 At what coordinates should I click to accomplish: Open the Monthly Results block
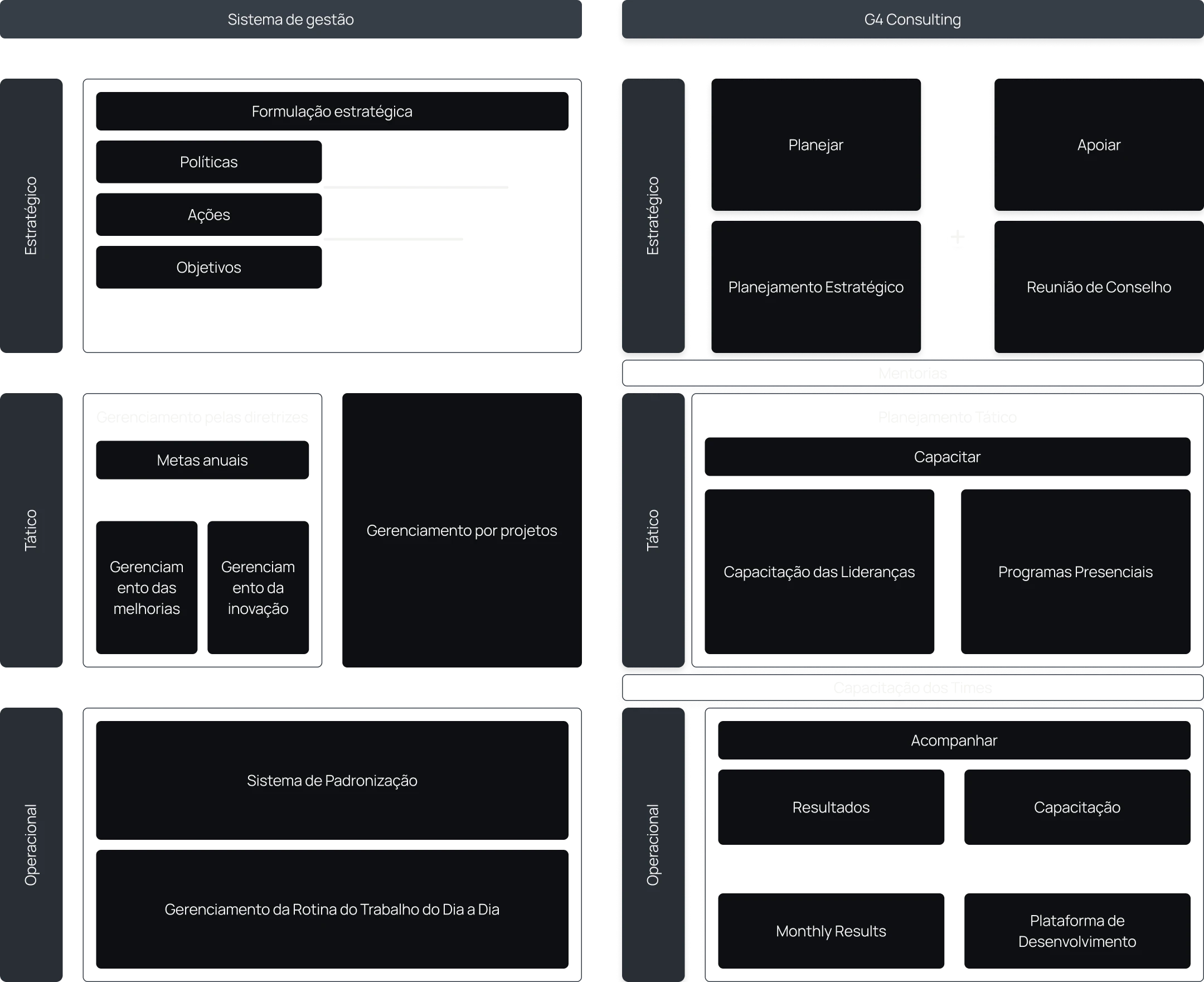tap(831, 931)
